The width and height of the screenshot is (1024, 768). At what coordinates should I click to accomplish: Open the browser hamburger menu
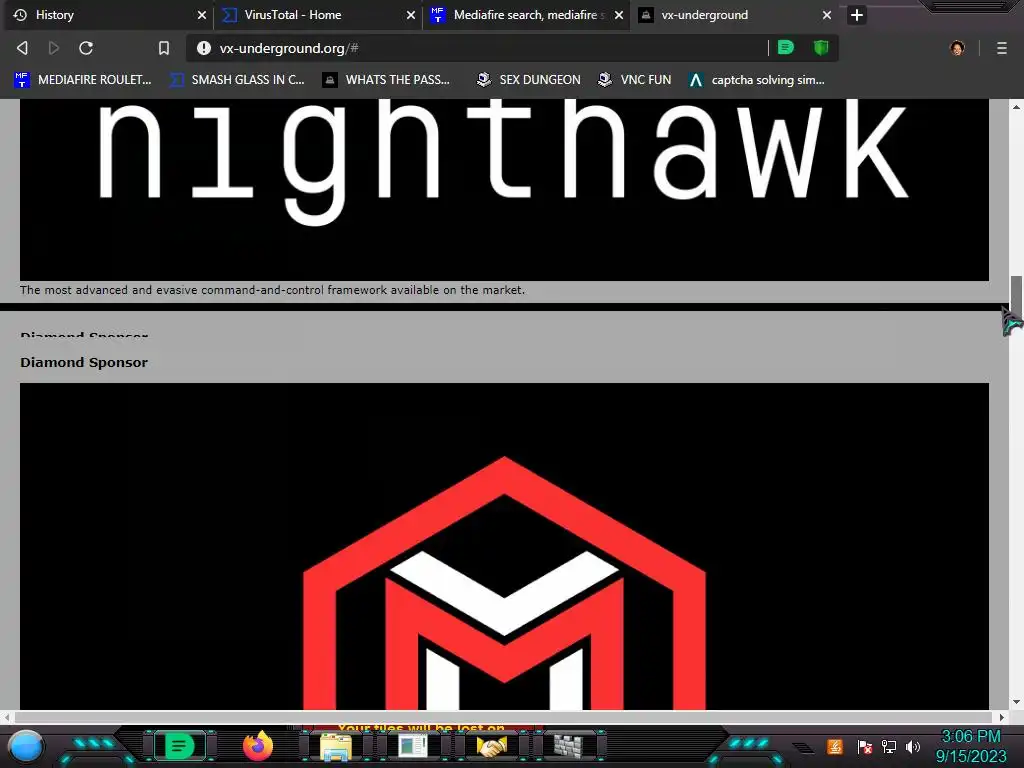click(x=1002, y=48)
